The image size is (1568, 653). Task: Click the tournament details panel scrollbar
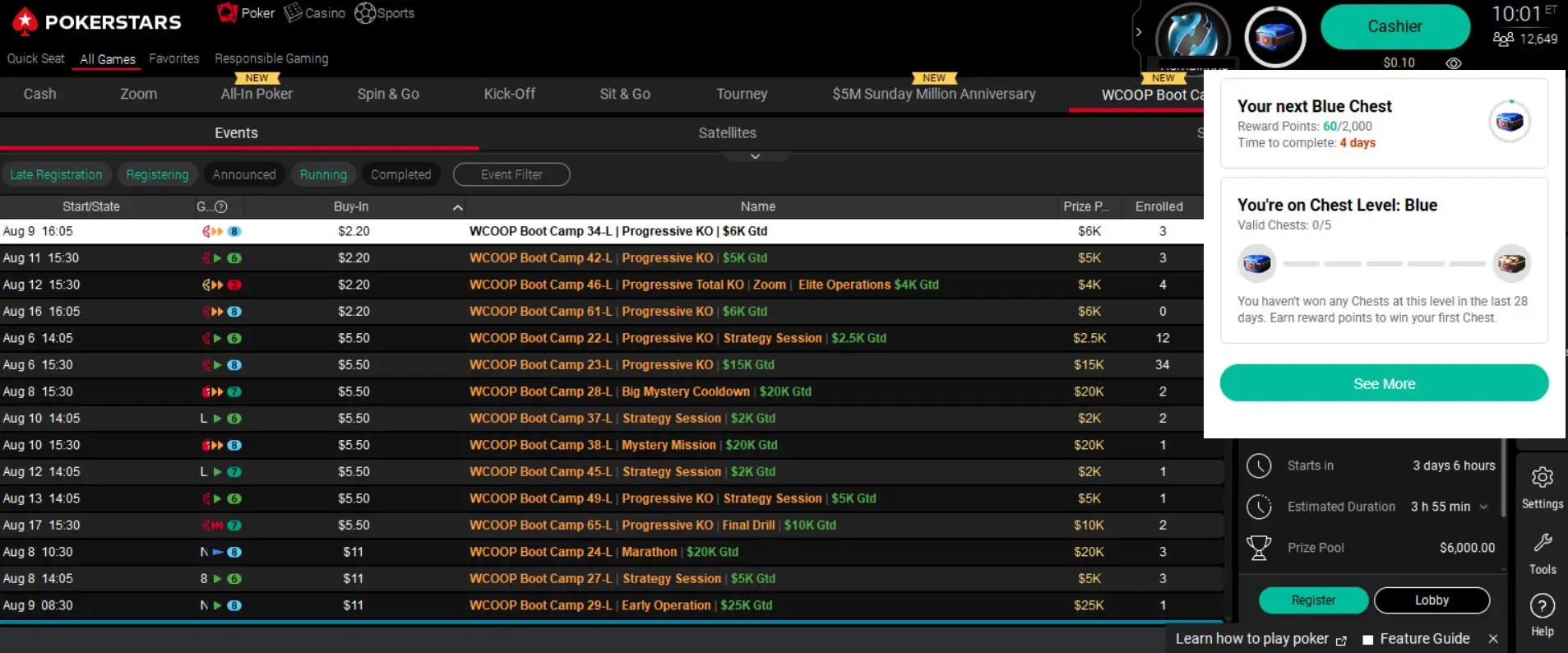(1504, 479)
